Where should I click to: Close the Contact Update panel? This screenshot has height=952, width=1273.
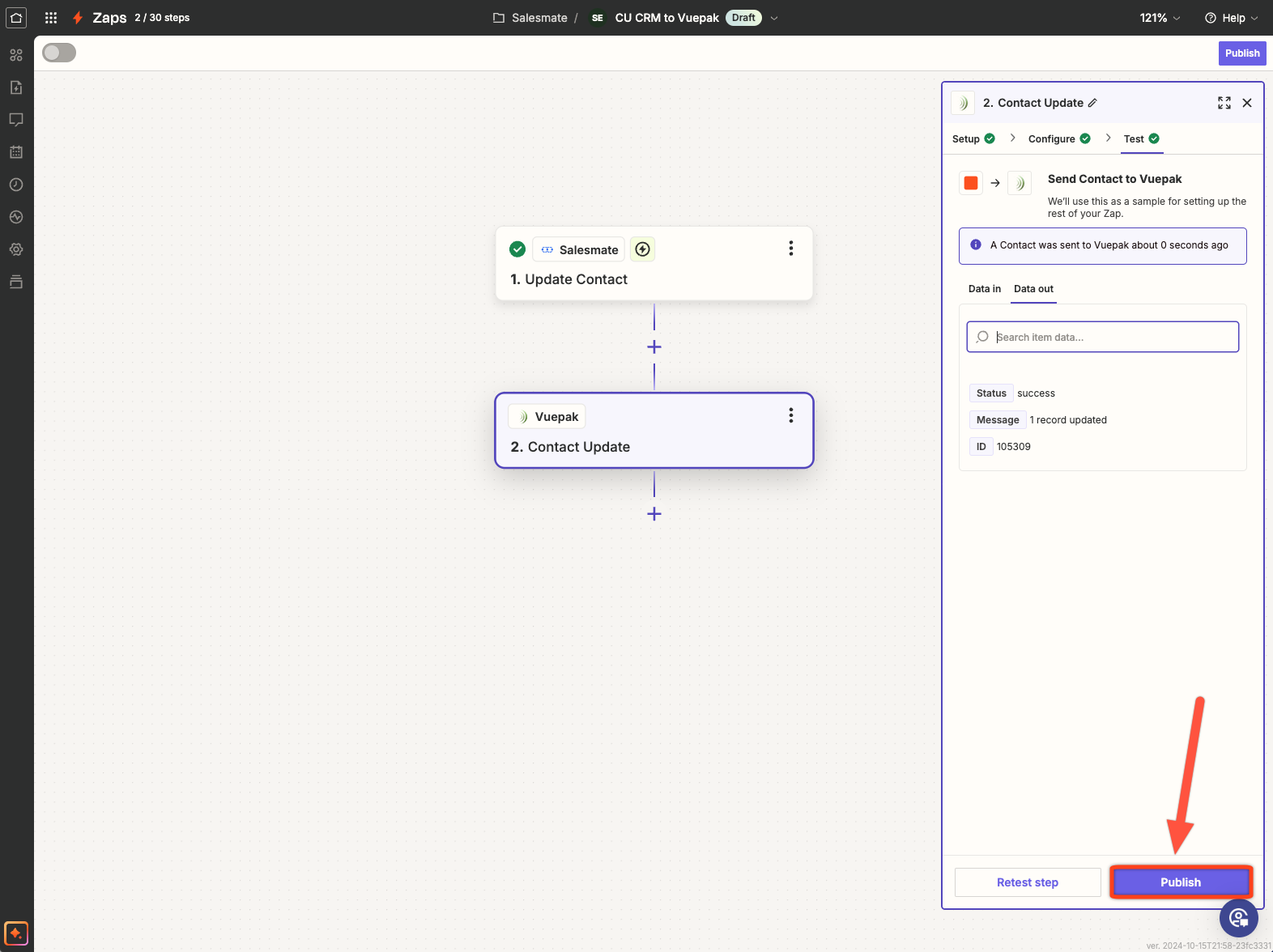tap(1247, 103)
